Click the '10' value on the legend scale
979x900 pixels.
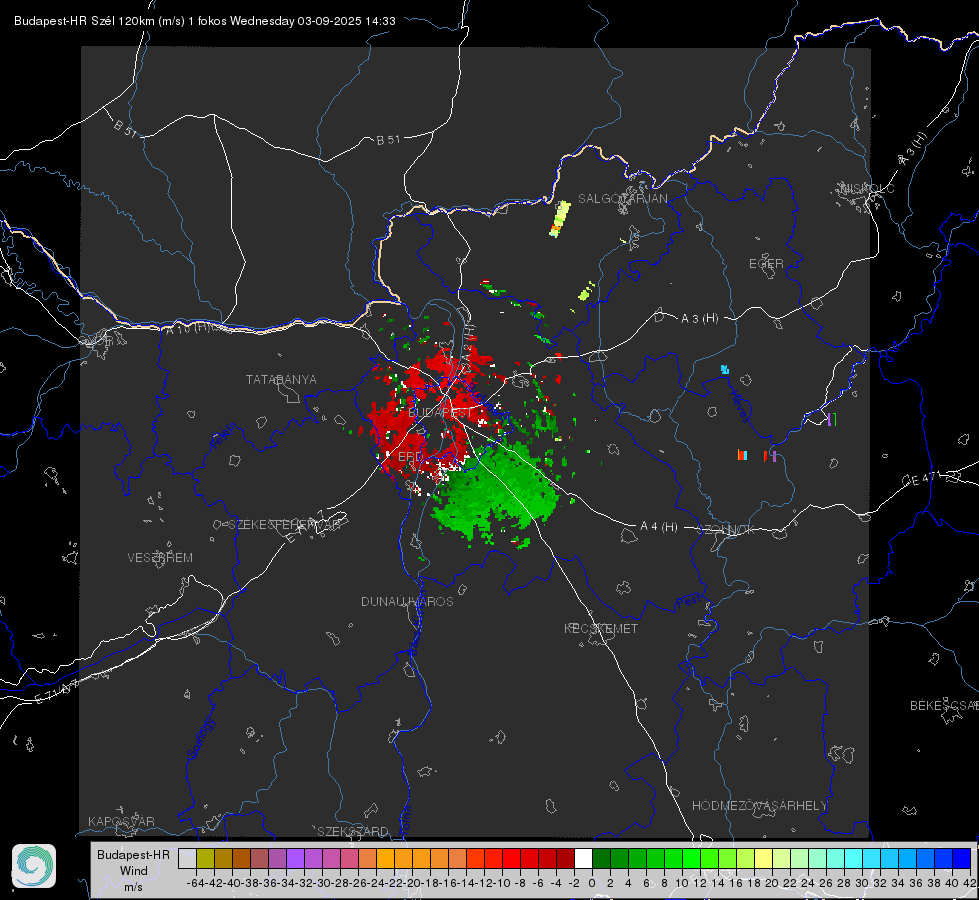tap(682, 883)
